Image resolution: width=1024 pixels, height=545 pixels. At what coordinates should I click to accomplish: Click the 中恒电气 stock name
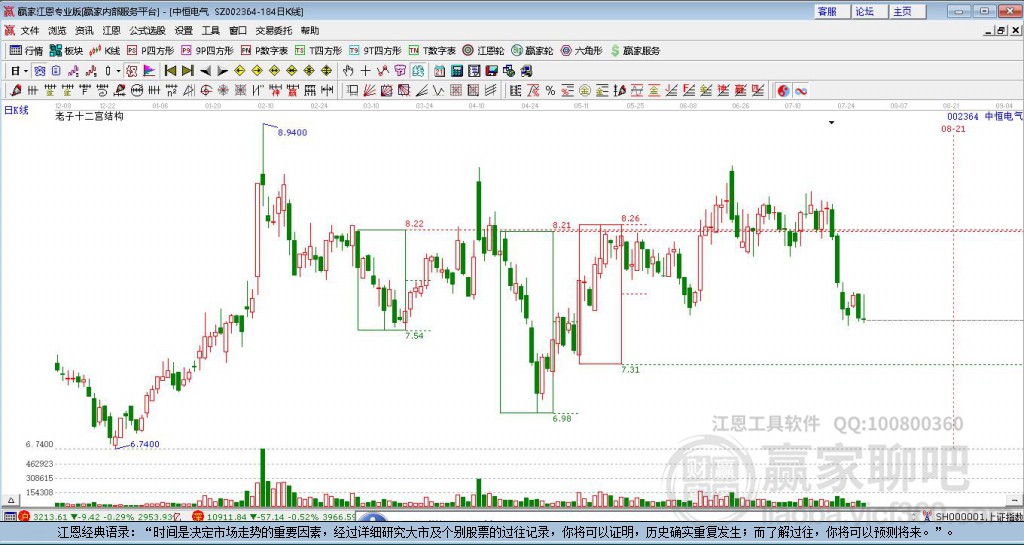pyautogui.click(x=1004, y=116)
